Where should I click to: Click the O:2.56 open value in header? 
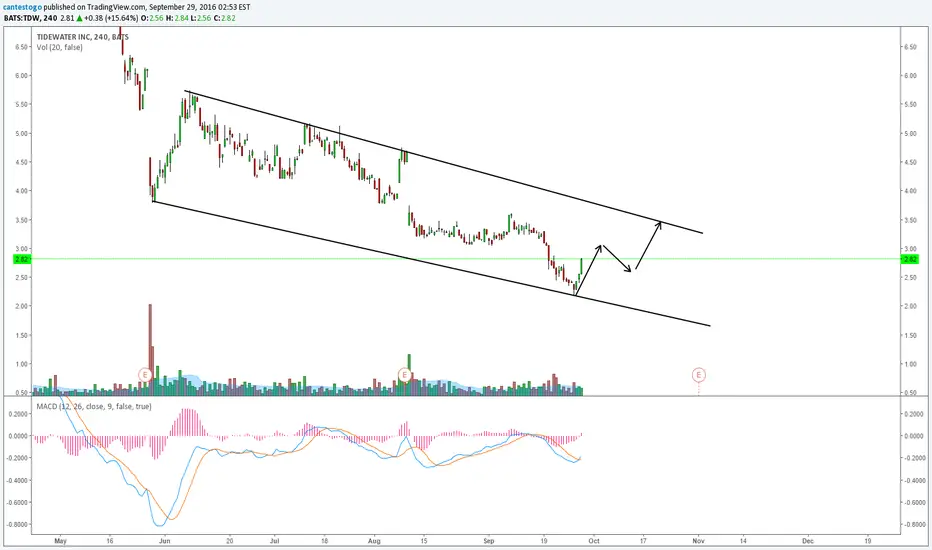coord(152,18)
